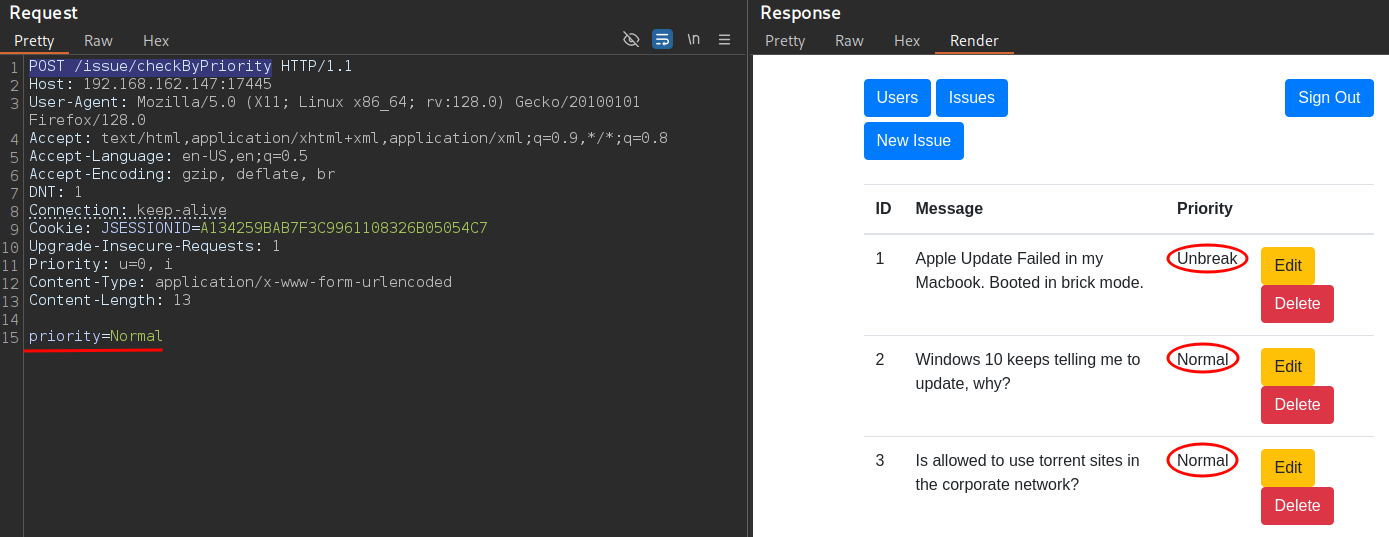The image size is (1389, 537).
Task: Toggle the word wrap icon in Request
Action: click(662, 39)
